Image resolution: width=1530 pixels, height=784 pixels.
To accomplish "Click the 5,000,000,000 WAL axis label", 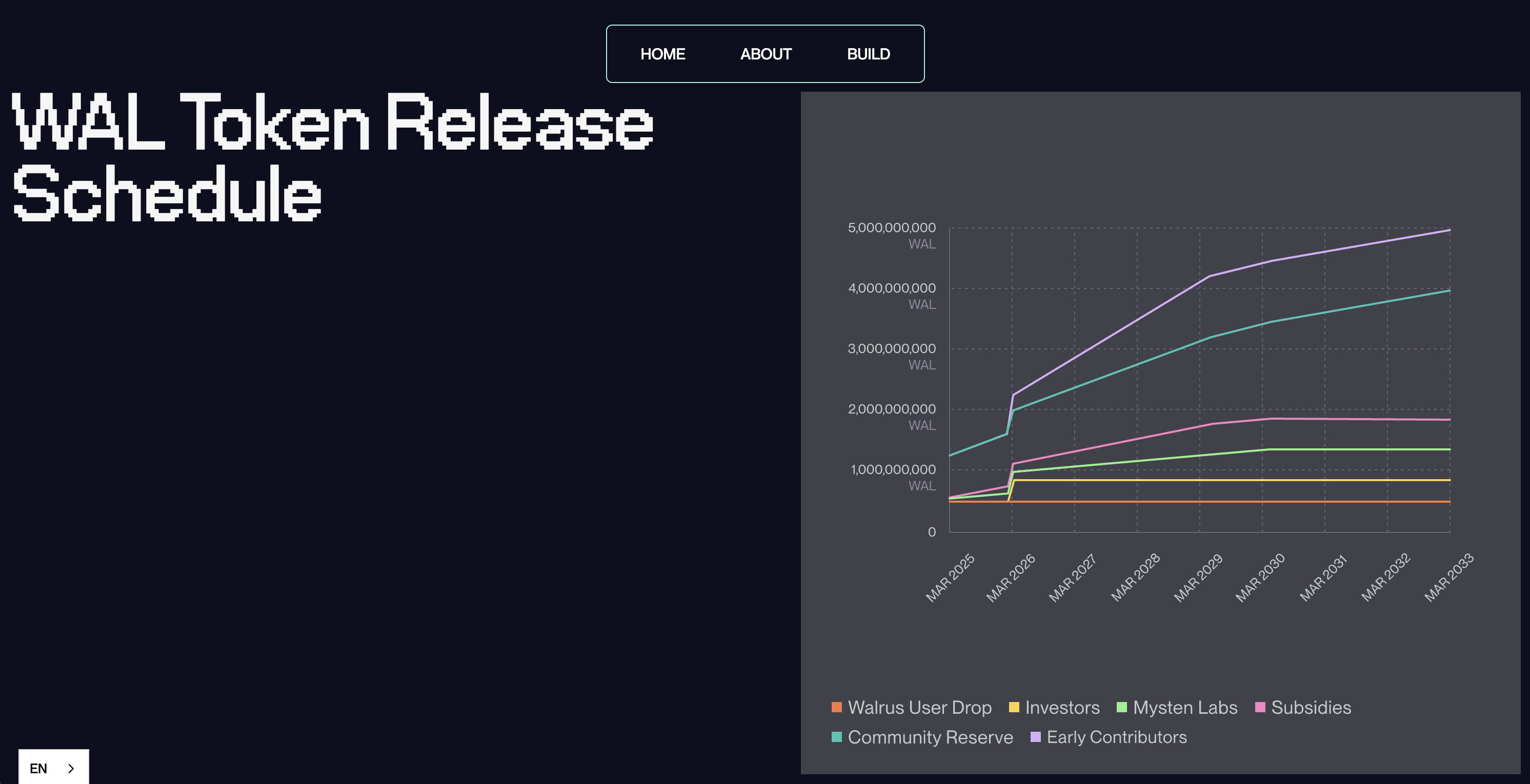I will click(892, 228).
